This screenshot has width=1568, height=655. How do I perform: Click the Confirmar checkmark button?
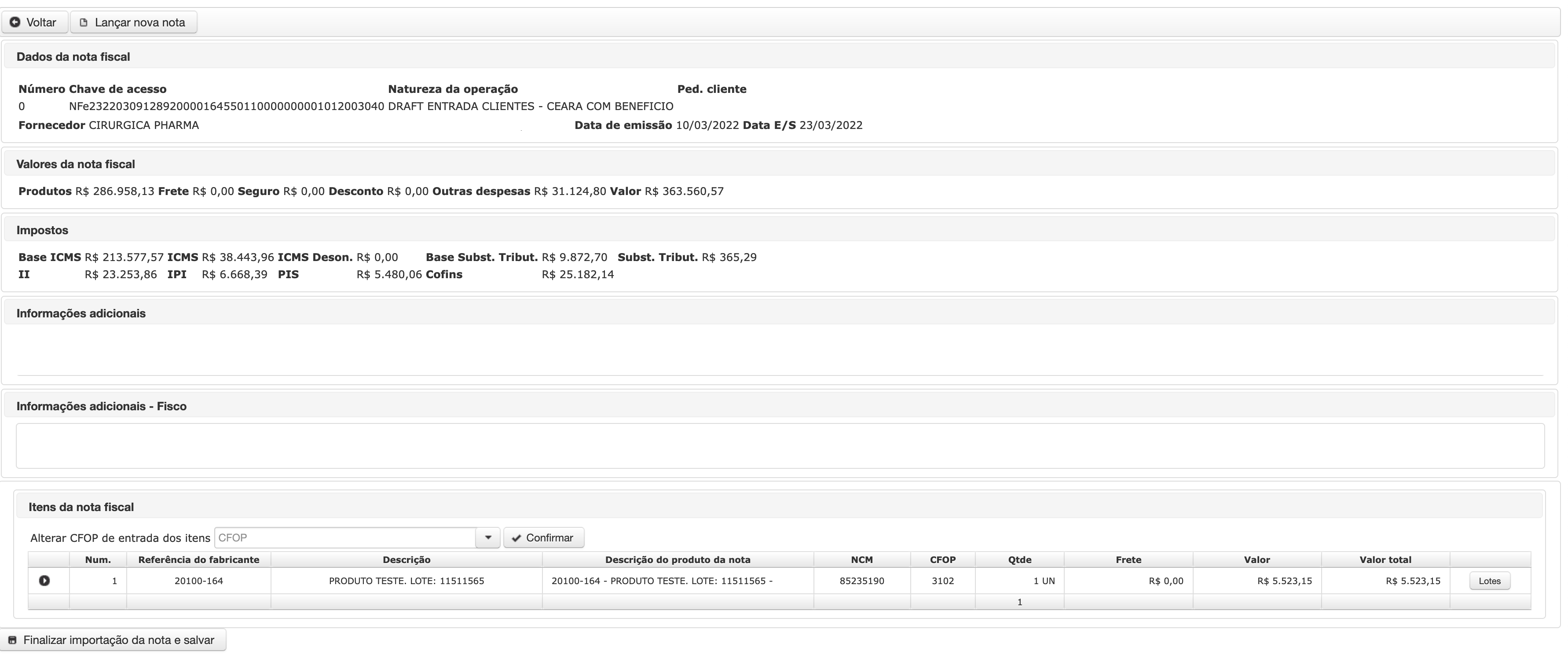tap(544, 537)
